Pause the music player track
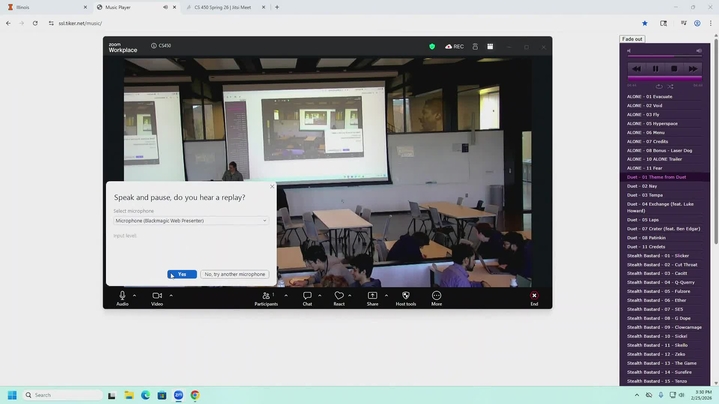719x404 pixels. (x=655, y=69)
